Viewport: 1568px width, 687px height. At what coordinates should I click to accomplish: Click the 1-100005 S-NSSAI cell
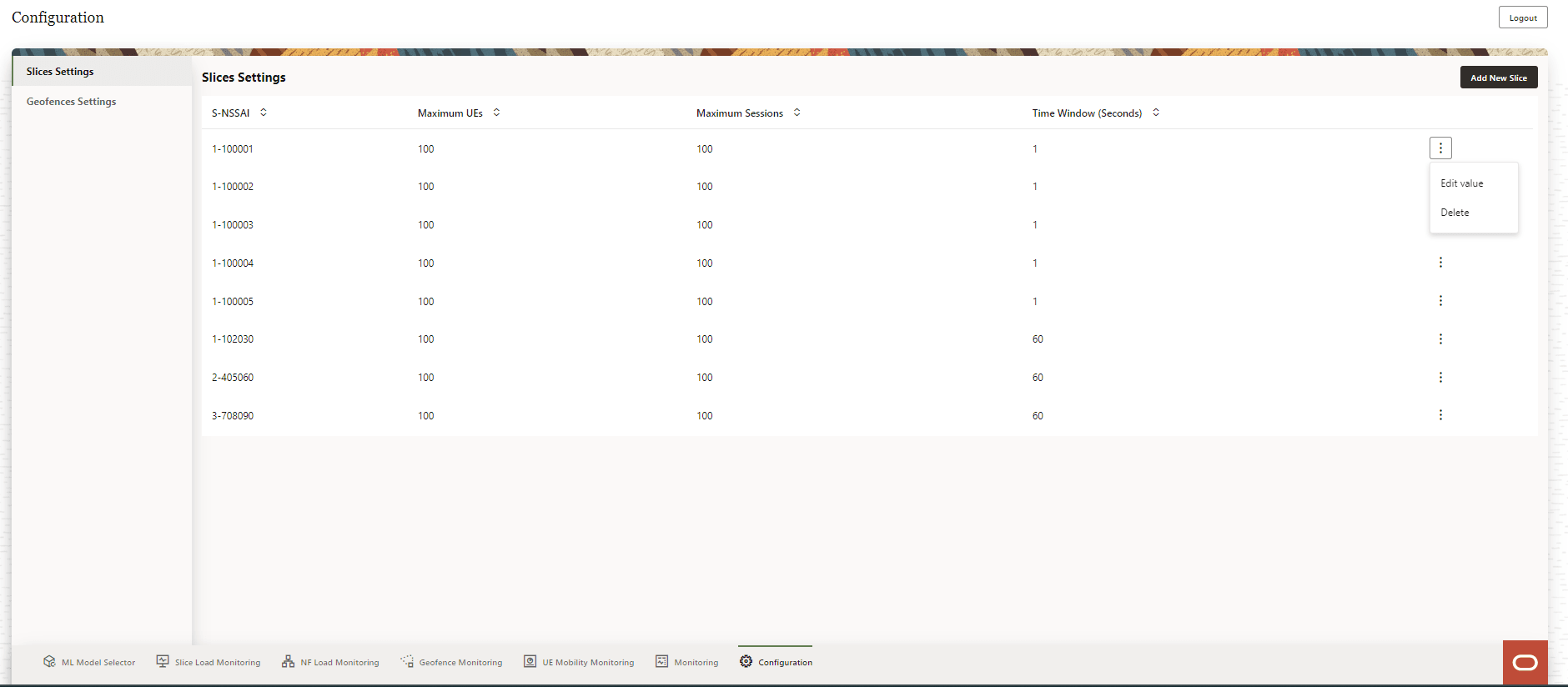[233, 302]
